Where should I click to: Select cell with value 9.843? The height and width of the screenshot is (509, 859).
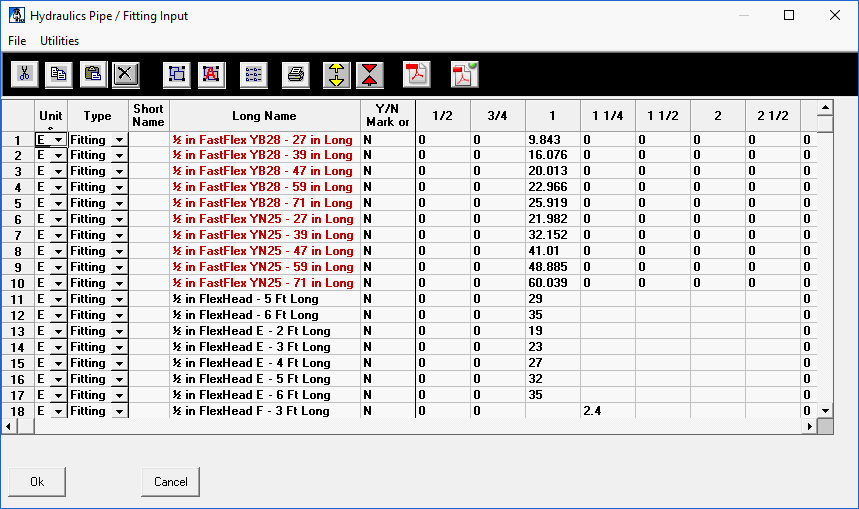coord(553,140)
